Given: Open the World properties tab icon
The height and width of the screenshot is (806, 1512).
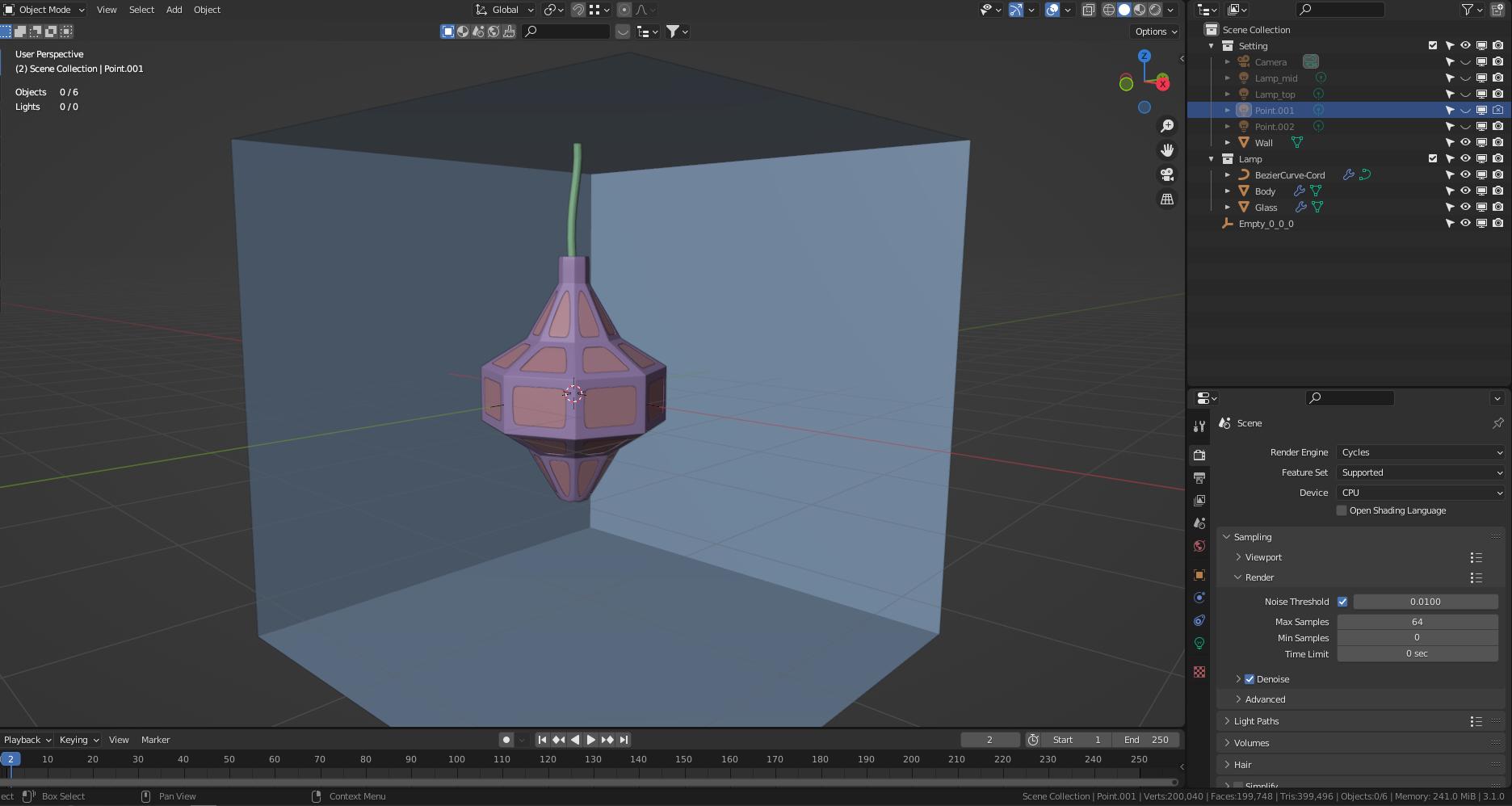Looking at the screenshot, I should pos(1199,546).
